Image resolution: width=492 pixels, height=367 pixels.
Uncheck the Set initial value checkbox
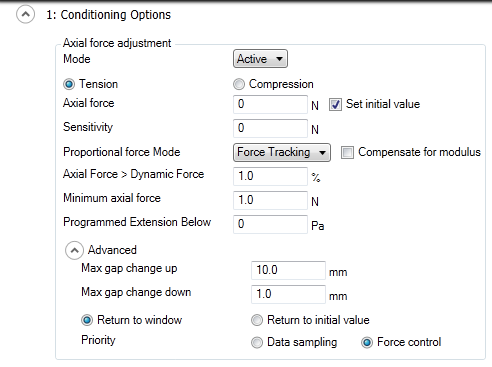[x=335, y=104]
